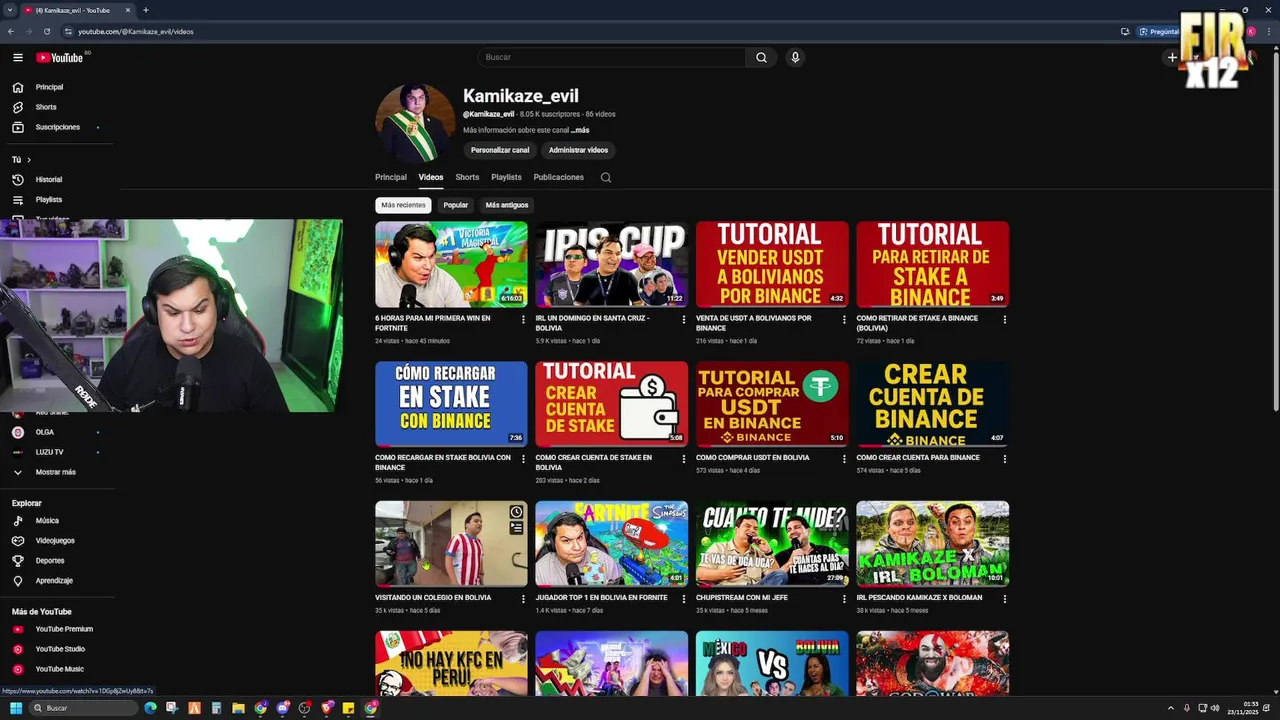Viewport: 1280px width, 720px height.
Task: Launch Microsoft Edge from taskbar
Action: click(x=151, y=708)
